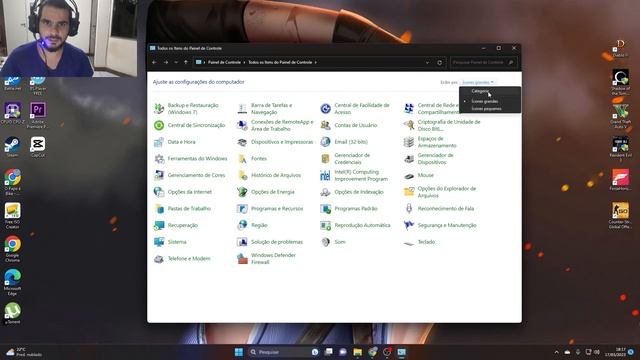This screenshot has height=360, width=640.
Task: Open Counter-Strike Global Offensive shortcut
Action: [620, 216]
